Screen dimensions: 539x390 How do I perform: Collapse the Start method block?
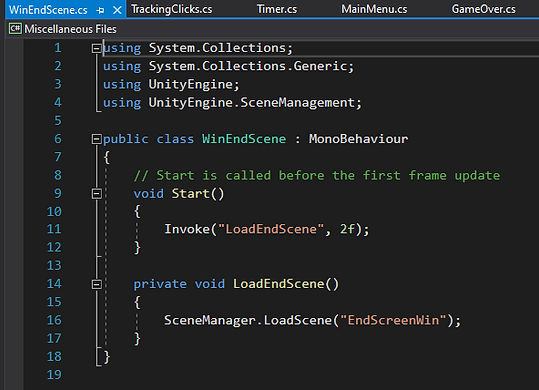click(97, 194)
